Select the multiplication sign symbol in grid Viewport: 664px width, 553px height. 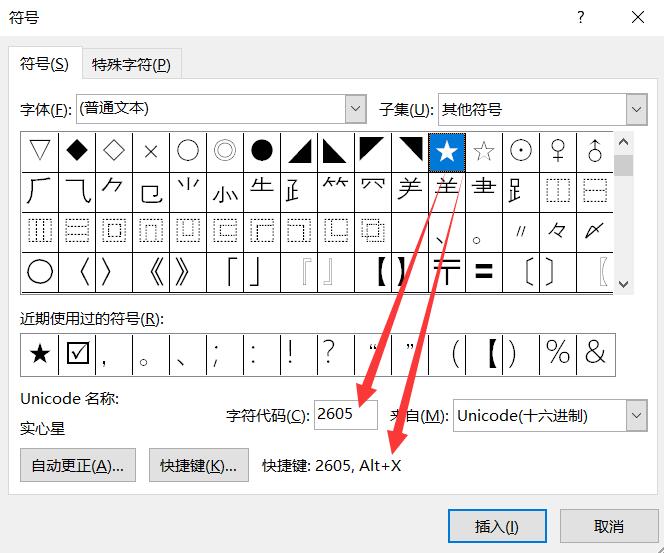pyautogui.click(x=151, y=152)
